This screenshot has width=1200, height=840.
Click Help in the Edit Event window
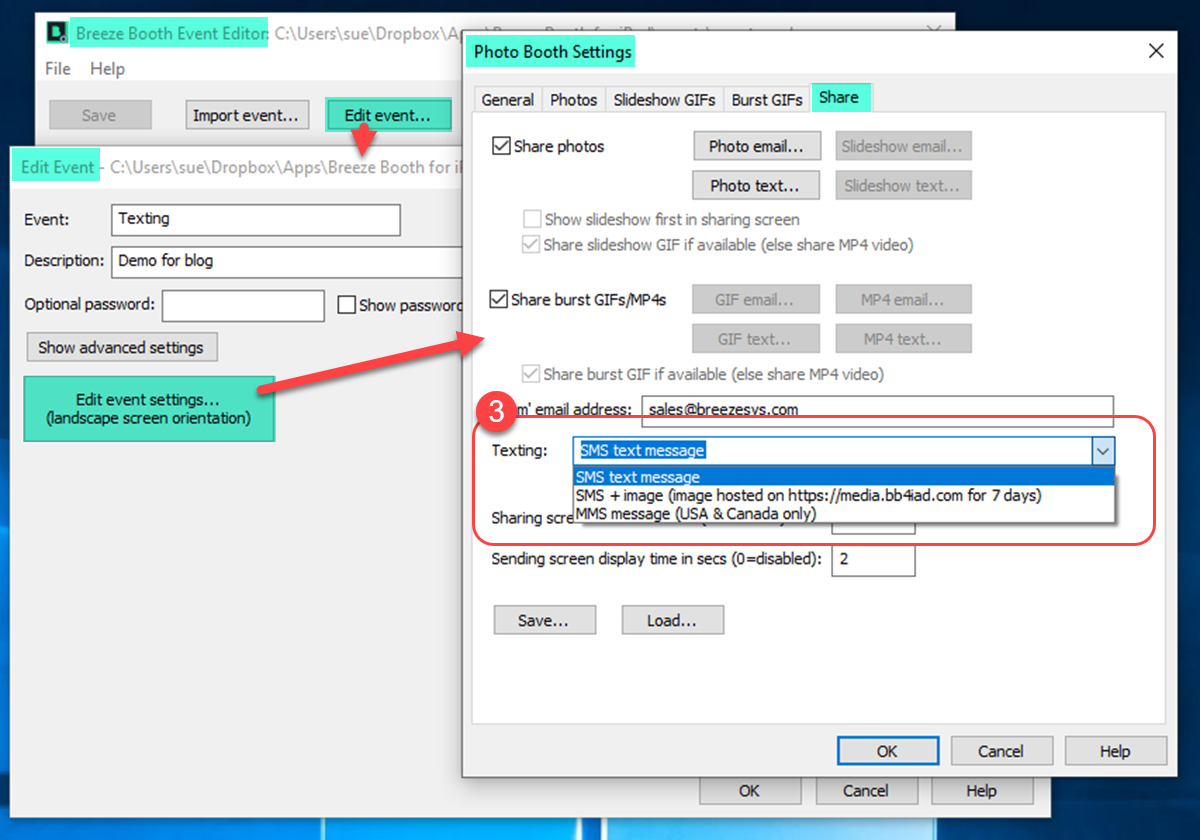click(x=982, y=791)
